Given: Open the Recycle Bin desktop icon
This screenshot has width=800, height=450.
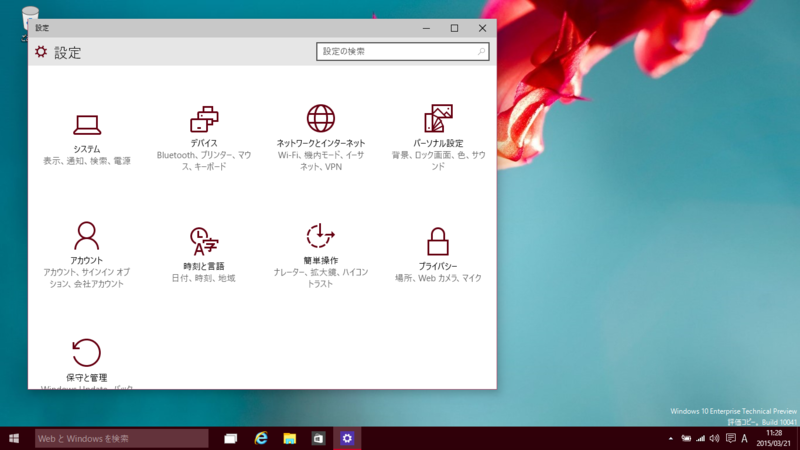Looking at the screenshot, I should point(30,20).
